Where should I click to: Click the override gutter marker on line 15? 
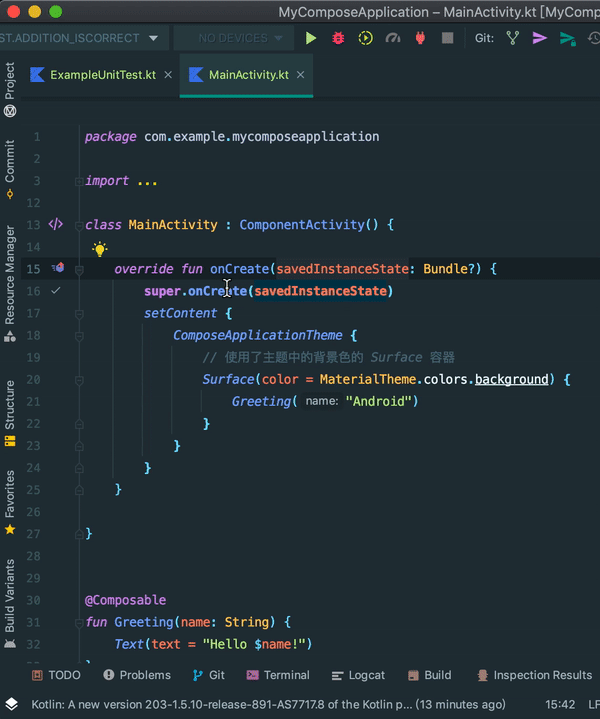(58, 268)
